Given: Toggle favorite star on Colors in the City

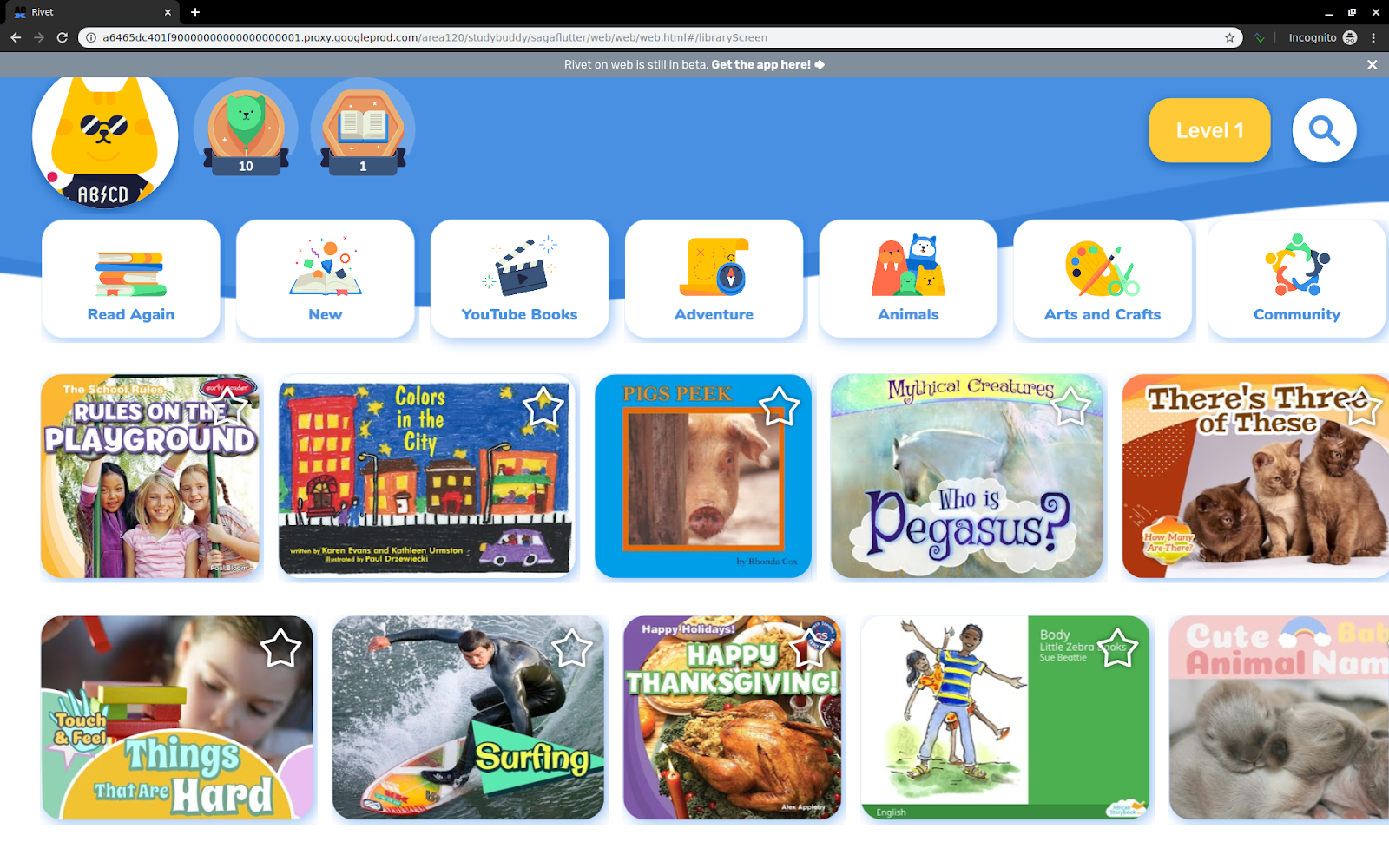Looking at the screenshot, I should tap(543, 406).
